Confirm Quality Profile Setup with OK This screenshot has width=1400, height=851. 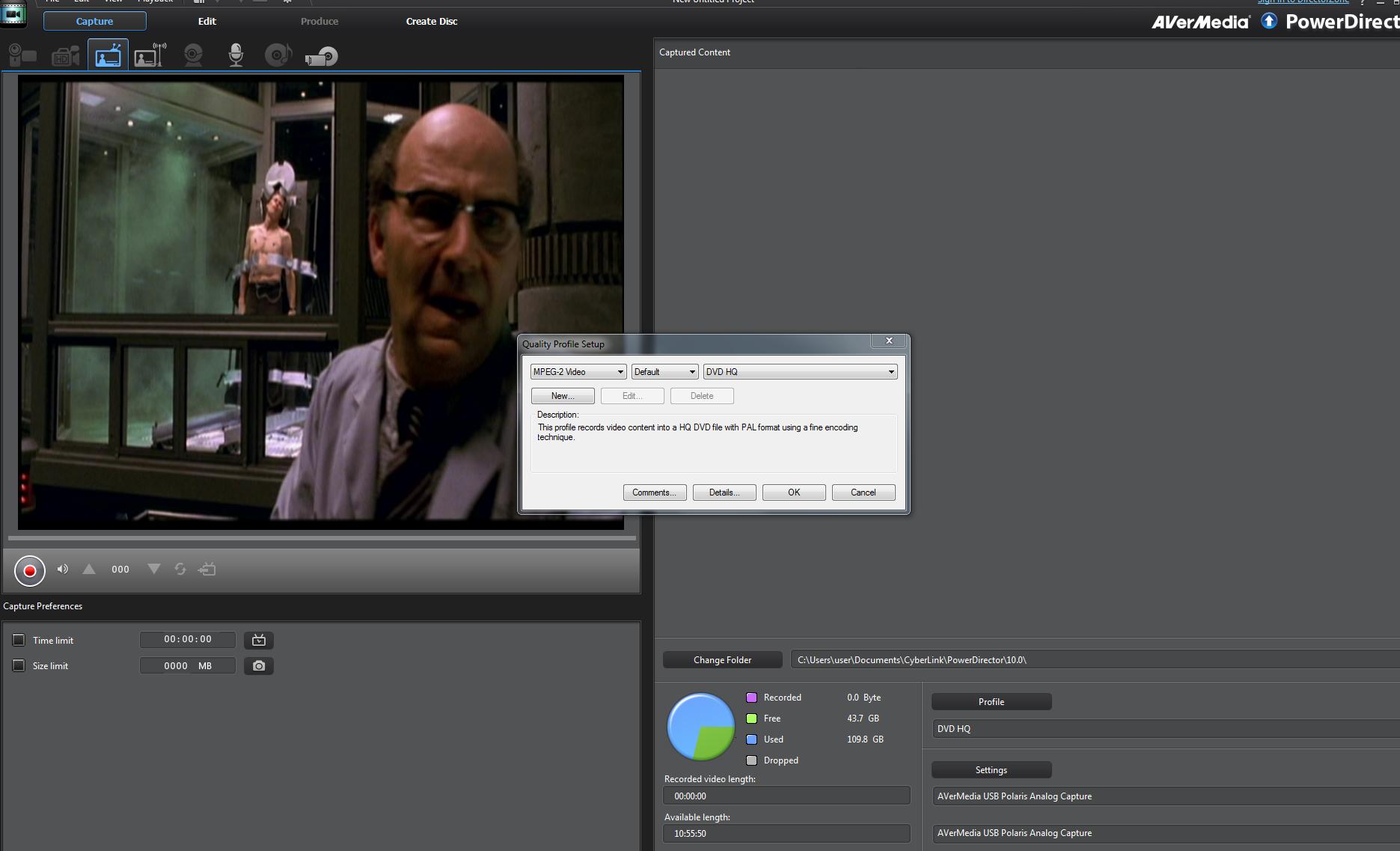point(794,492)
